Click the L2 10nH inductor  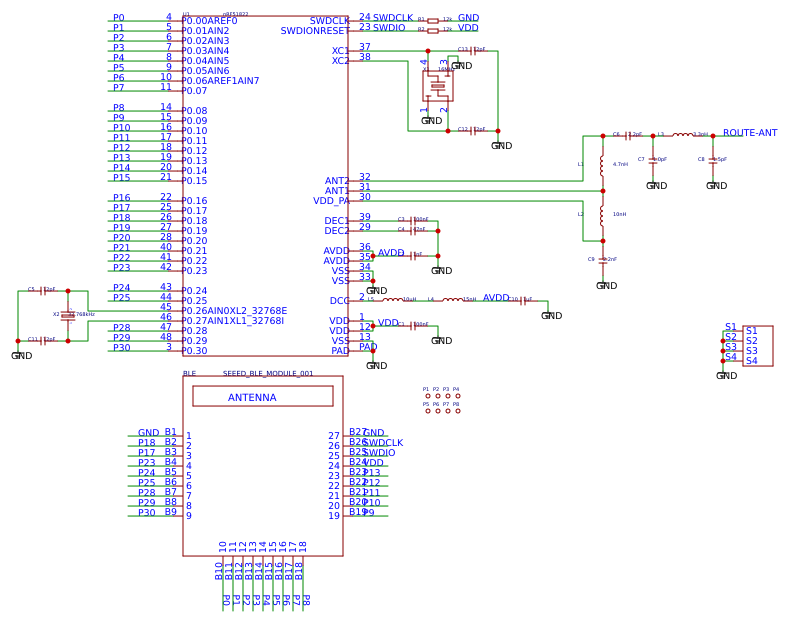pos(602,215)
